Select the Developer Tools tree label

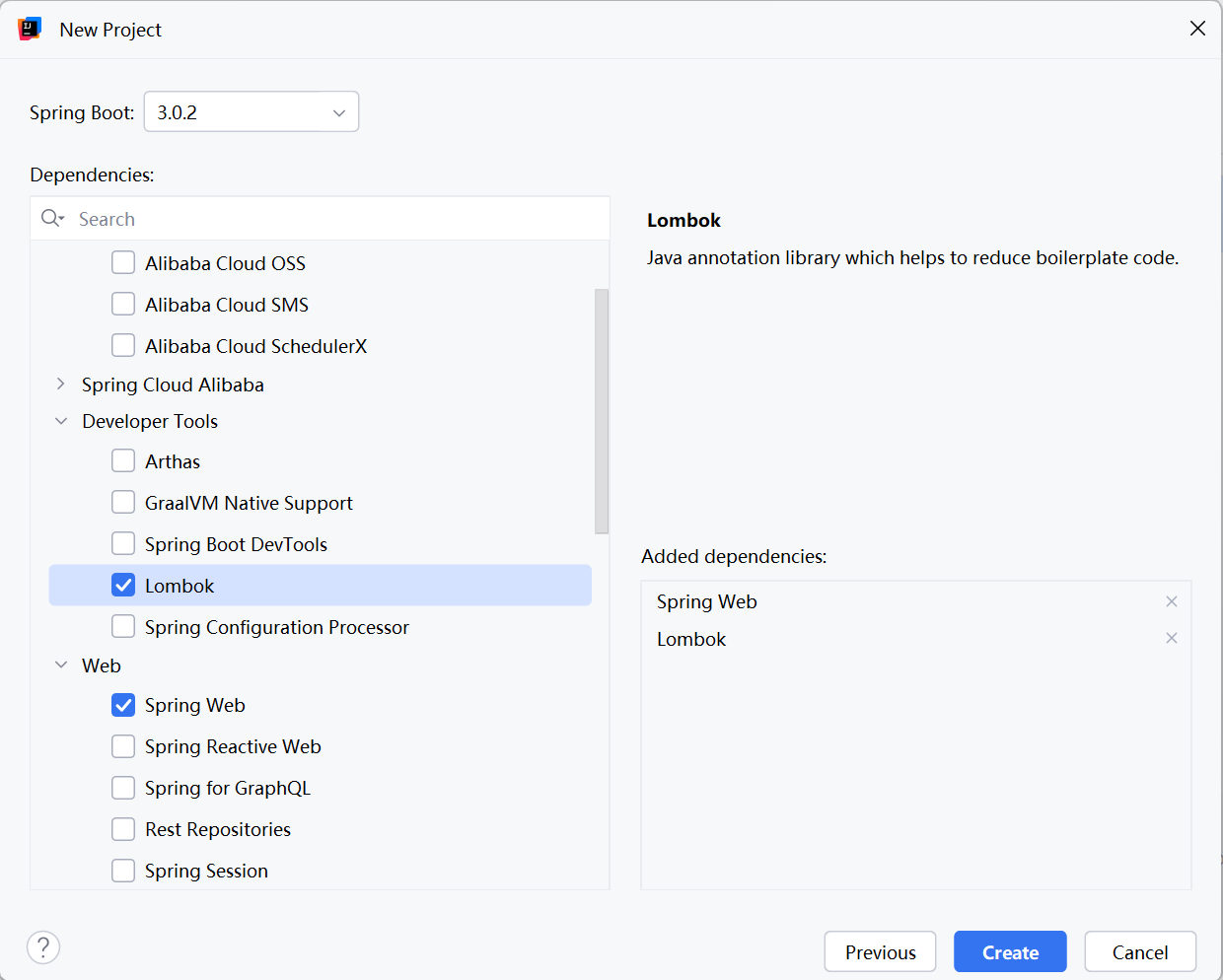(x=150, y=421)
